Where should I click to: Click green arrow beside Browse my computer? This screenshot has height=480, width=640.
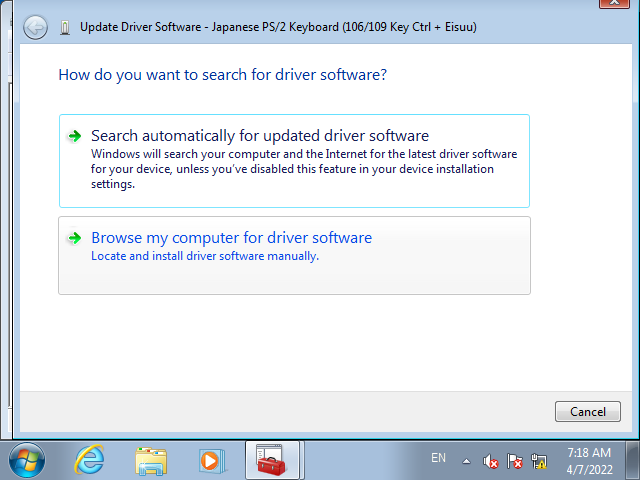click(75, 238)
